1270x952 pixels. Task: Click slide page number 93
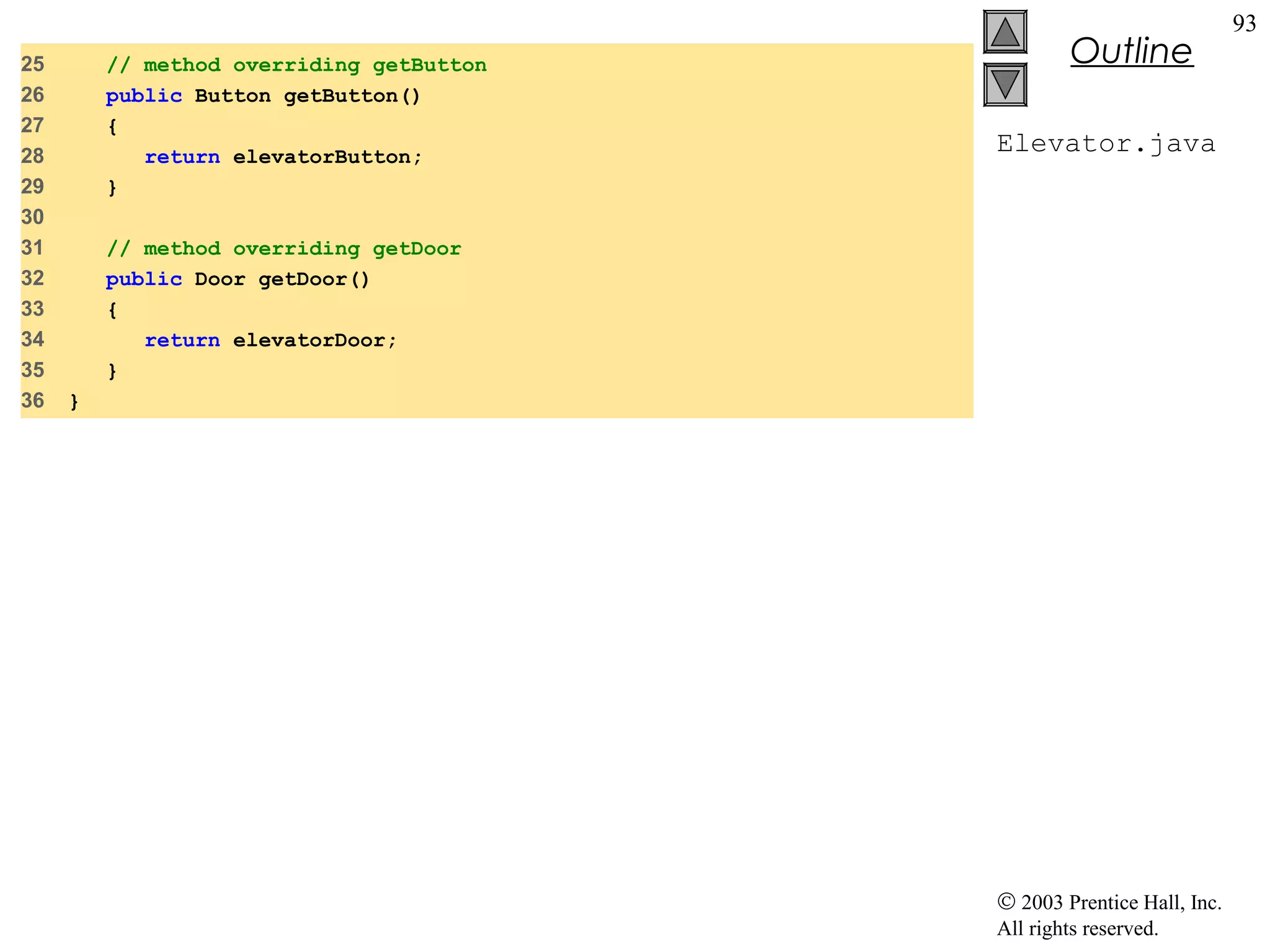[x=1244, y=24]
